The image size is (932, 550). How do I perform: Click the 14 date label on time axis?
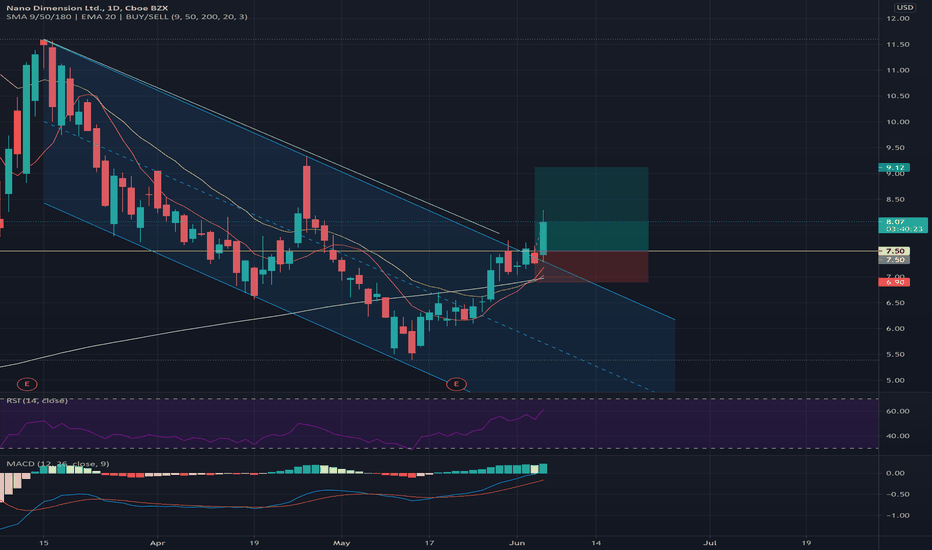597,543
